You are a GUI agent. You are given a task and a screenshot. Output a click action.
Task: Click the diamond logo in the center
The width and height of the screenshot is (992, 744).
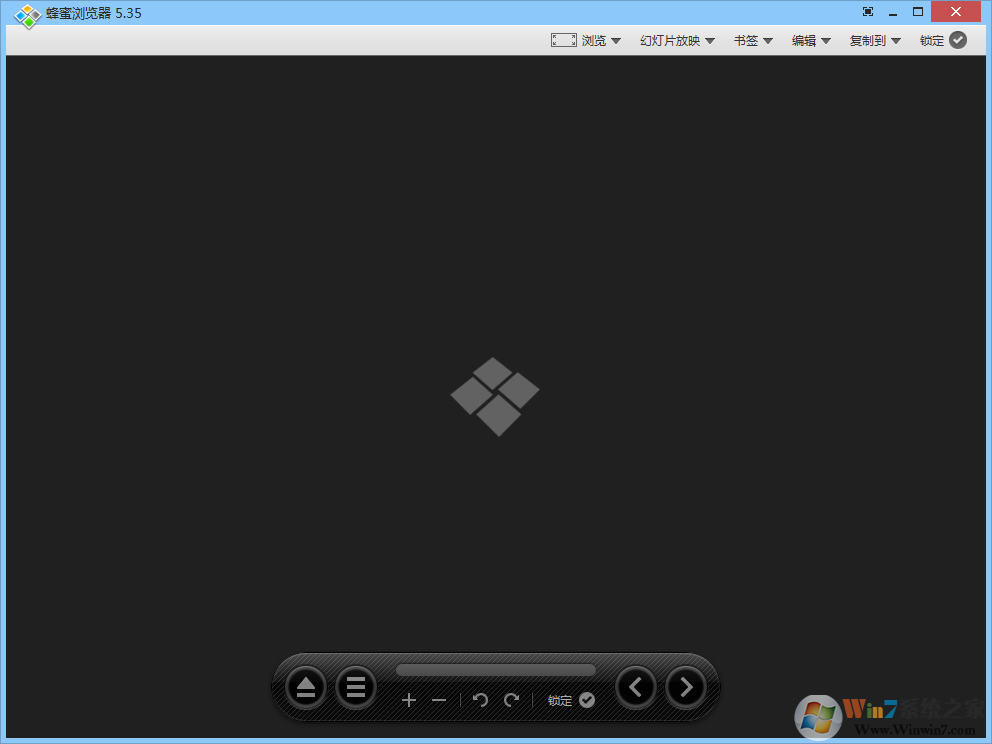(x=495, y=396)
